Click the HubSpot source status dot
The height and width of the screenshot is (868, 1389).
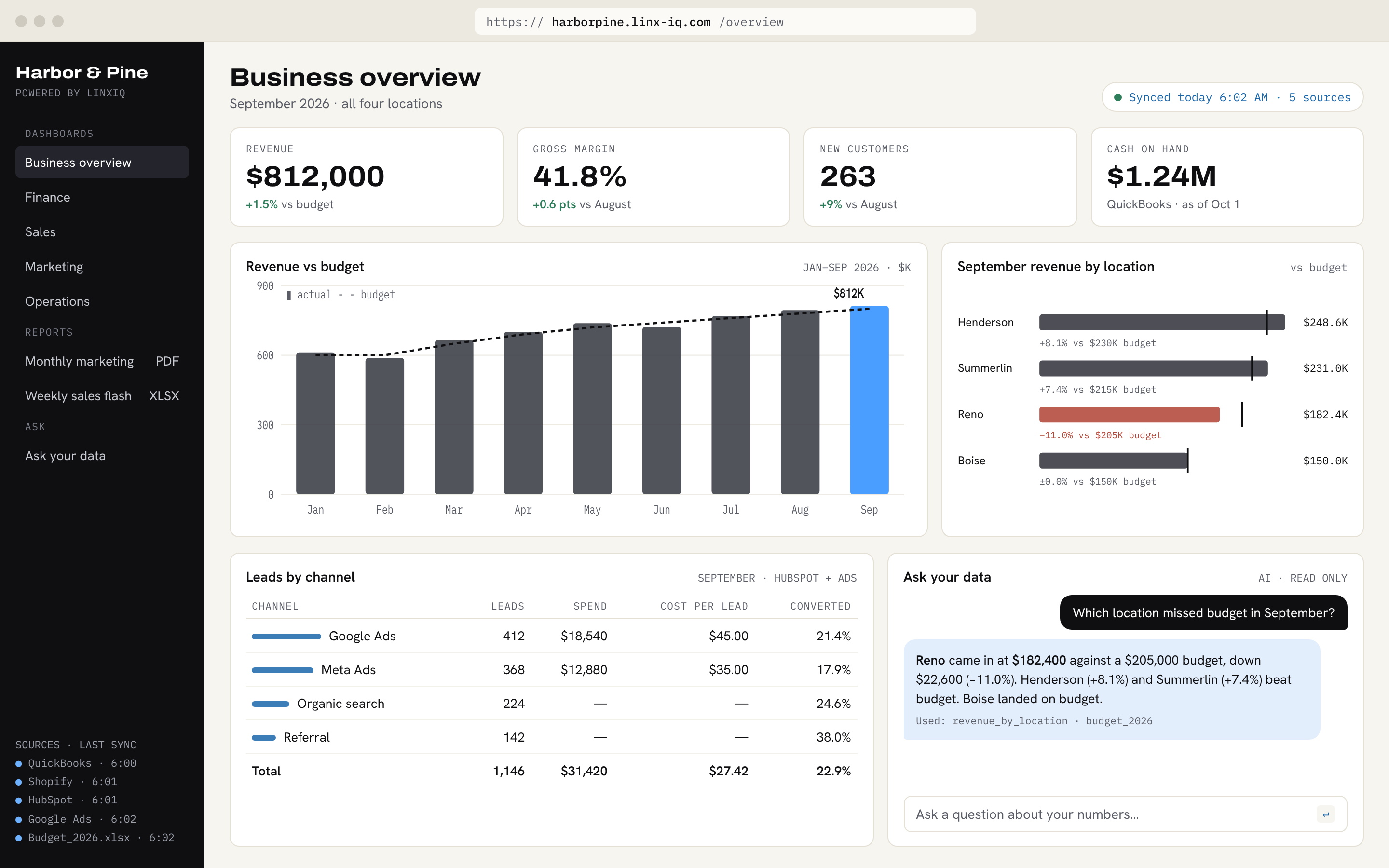tap(19, 800)
